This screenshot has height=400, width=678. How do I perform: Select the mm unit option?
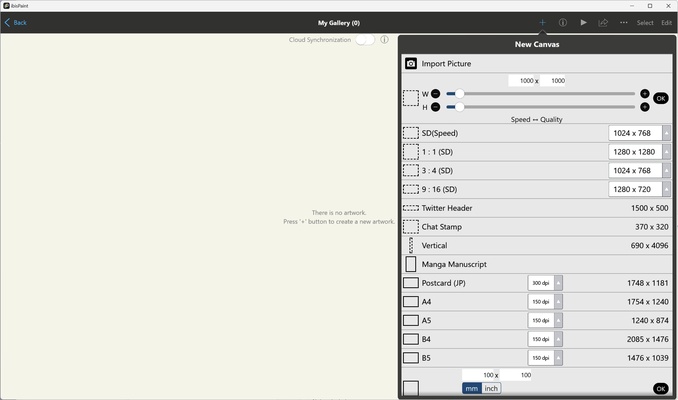point(471,388)
